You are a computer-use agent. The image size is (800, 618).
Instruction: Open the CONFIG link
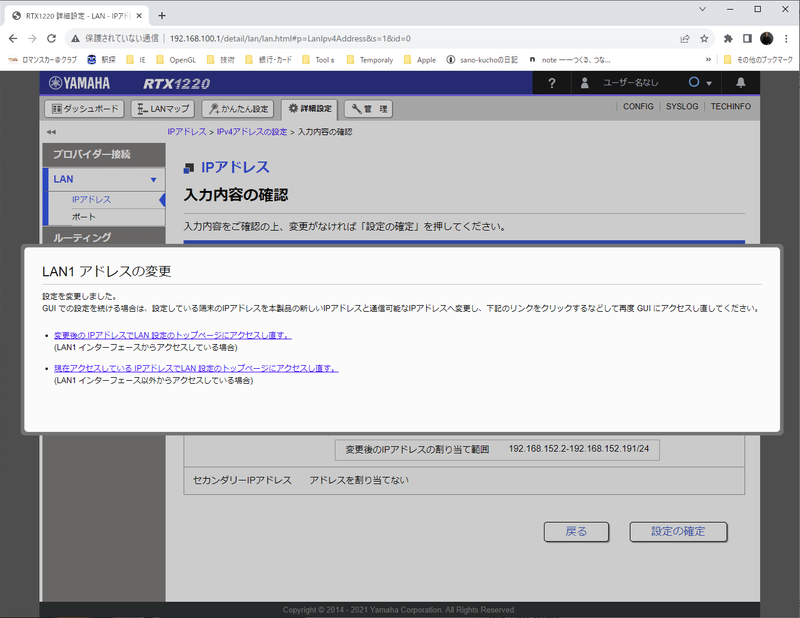[638, 107]
